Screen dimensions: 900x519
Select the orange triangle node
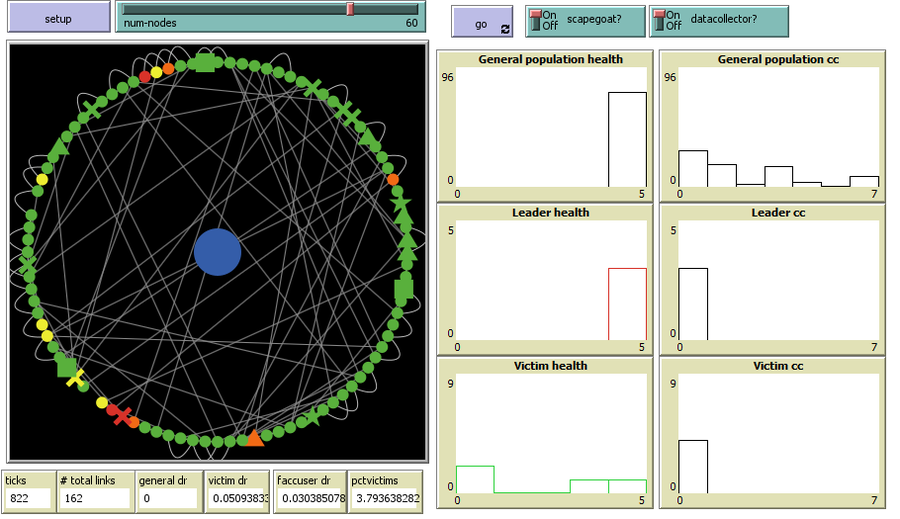click(254, 437)
